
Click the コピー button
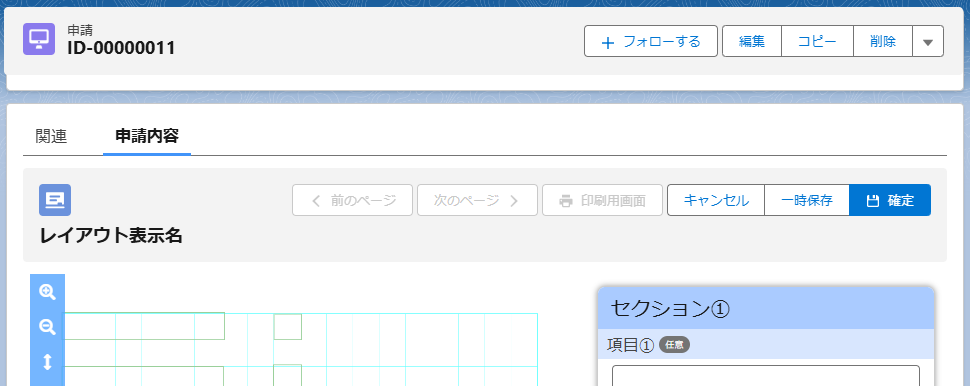click(817, 41)
